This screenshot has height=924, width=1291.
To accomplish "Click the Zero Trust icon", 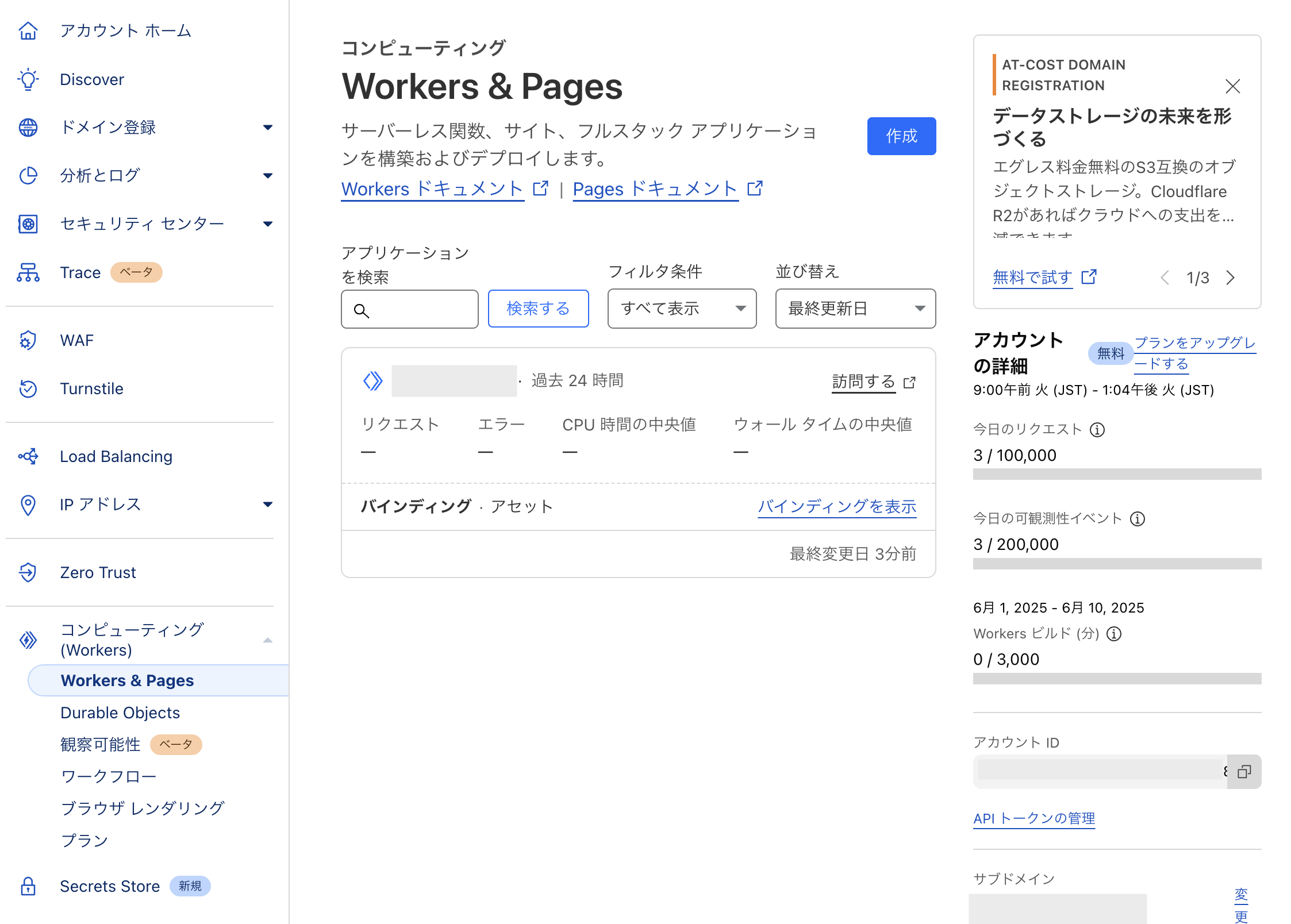I will click(x=28, y=572).
